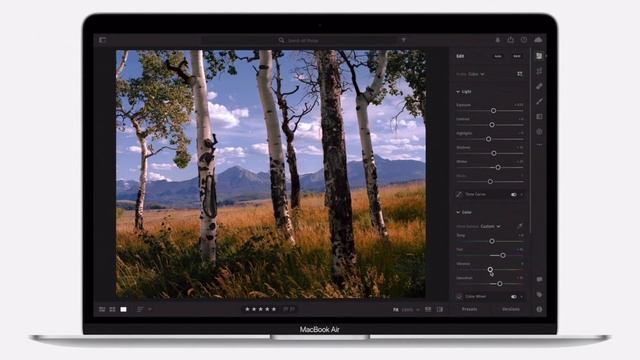Open the Presets tab

pos(469,309)
